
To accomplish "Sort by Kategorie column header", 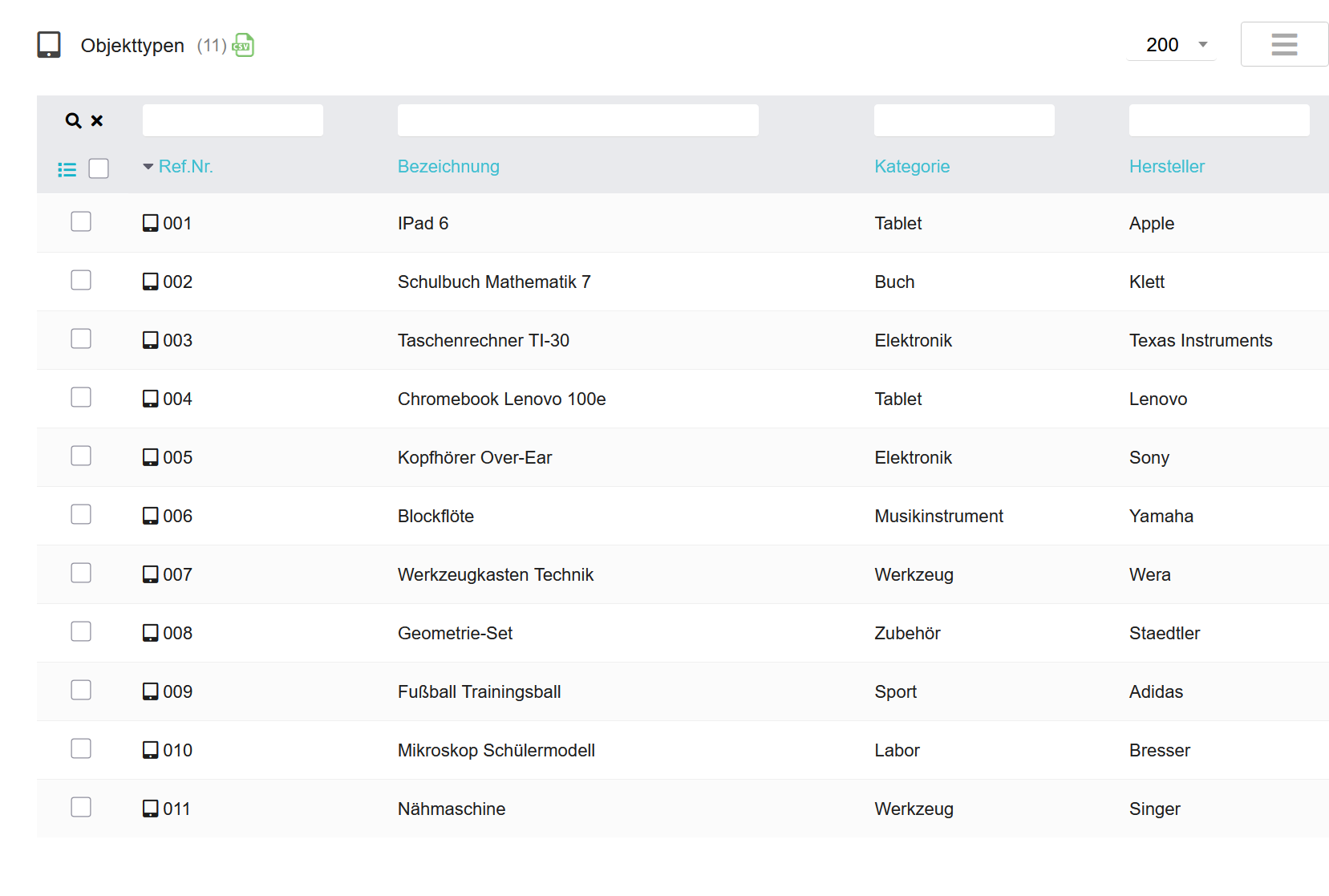I will (912, 167).
